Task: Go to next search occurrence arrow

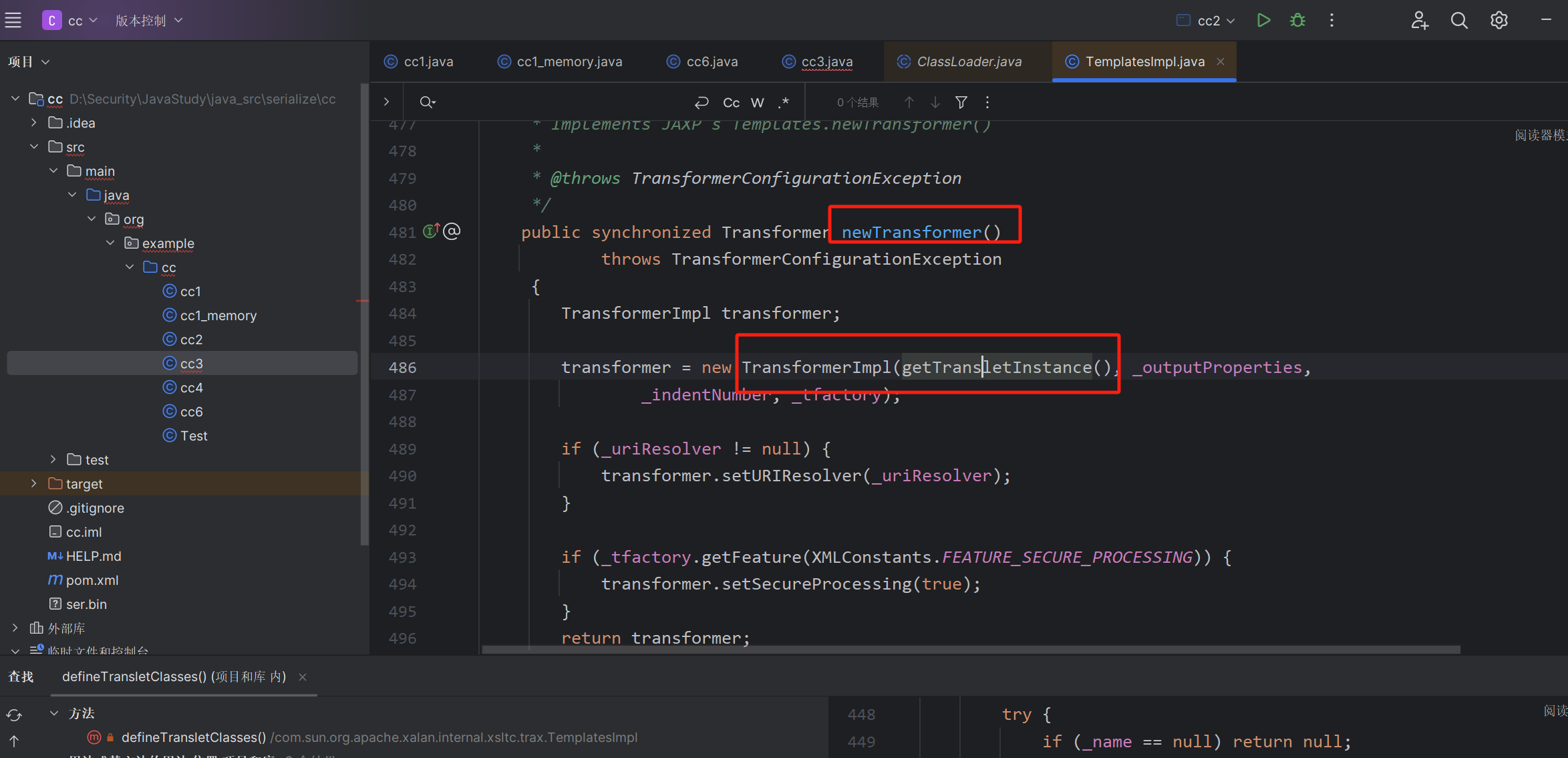Action: (x=935, y=102)
